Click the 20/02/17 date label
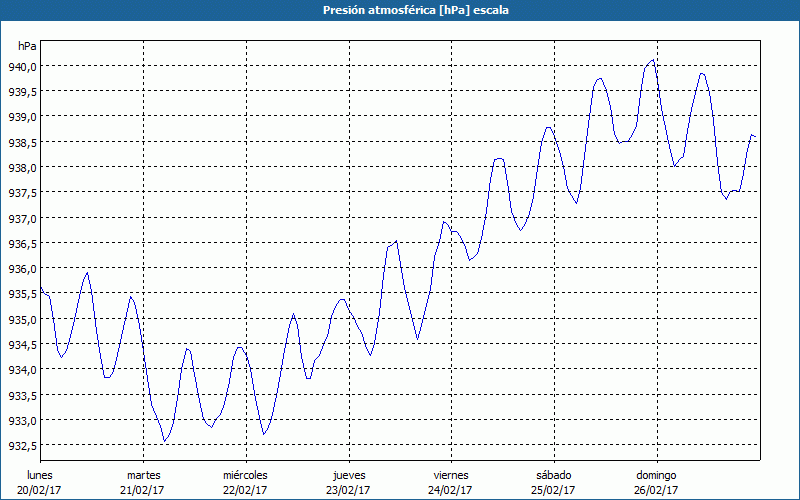The width and height of the screenshot is (800, 500). pyautogui.click(x=40, y=490)
